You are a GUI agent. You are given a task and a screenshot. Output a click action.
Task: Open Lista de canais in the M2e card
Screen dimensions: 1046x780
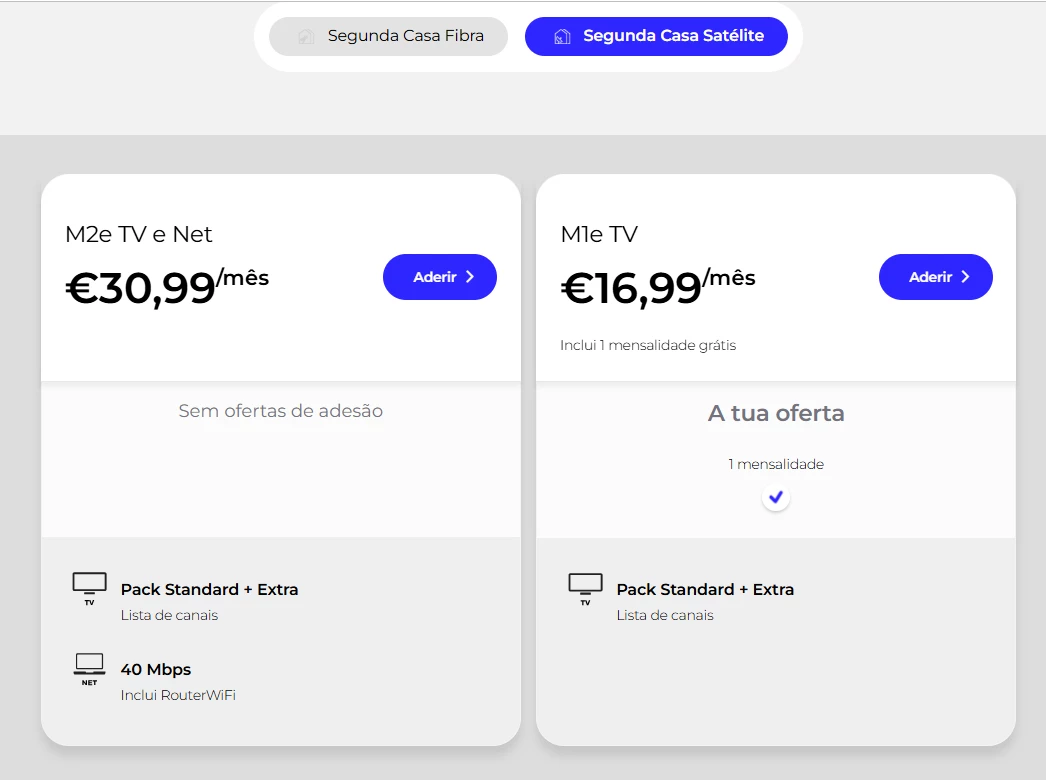(169, 615)
